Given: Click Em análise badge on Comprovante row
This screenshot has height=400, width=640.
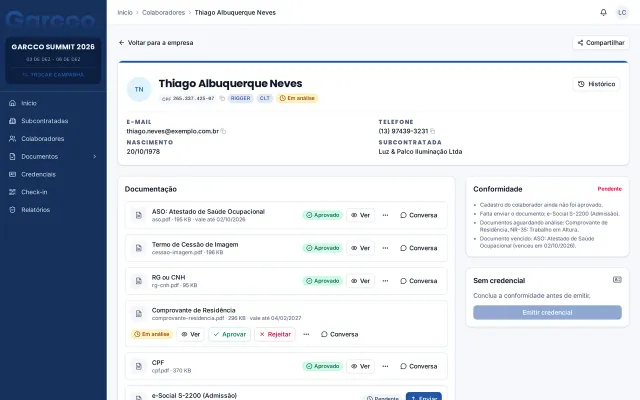Looking at the screenshot, I should [x=151, y=334].
